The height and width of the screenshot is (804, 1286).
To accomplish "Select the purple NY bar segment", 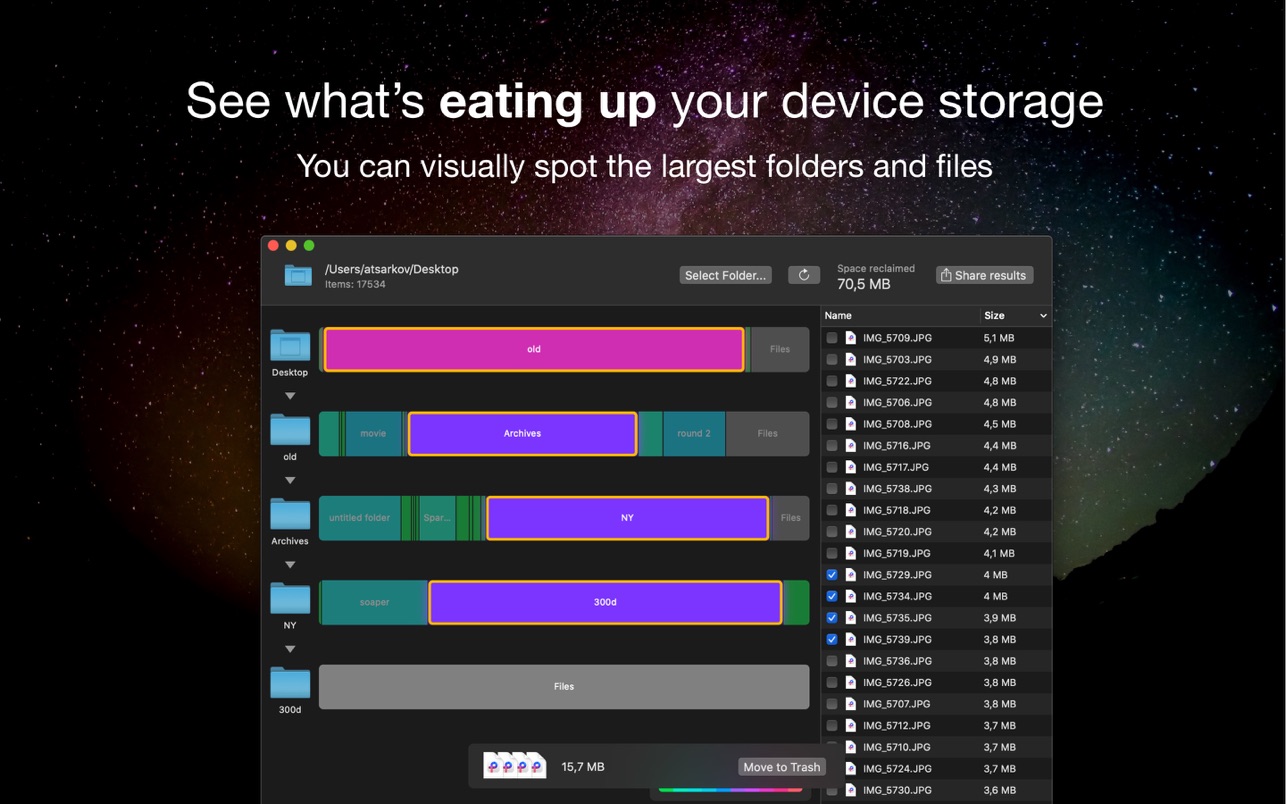I will tap(627, 518).
